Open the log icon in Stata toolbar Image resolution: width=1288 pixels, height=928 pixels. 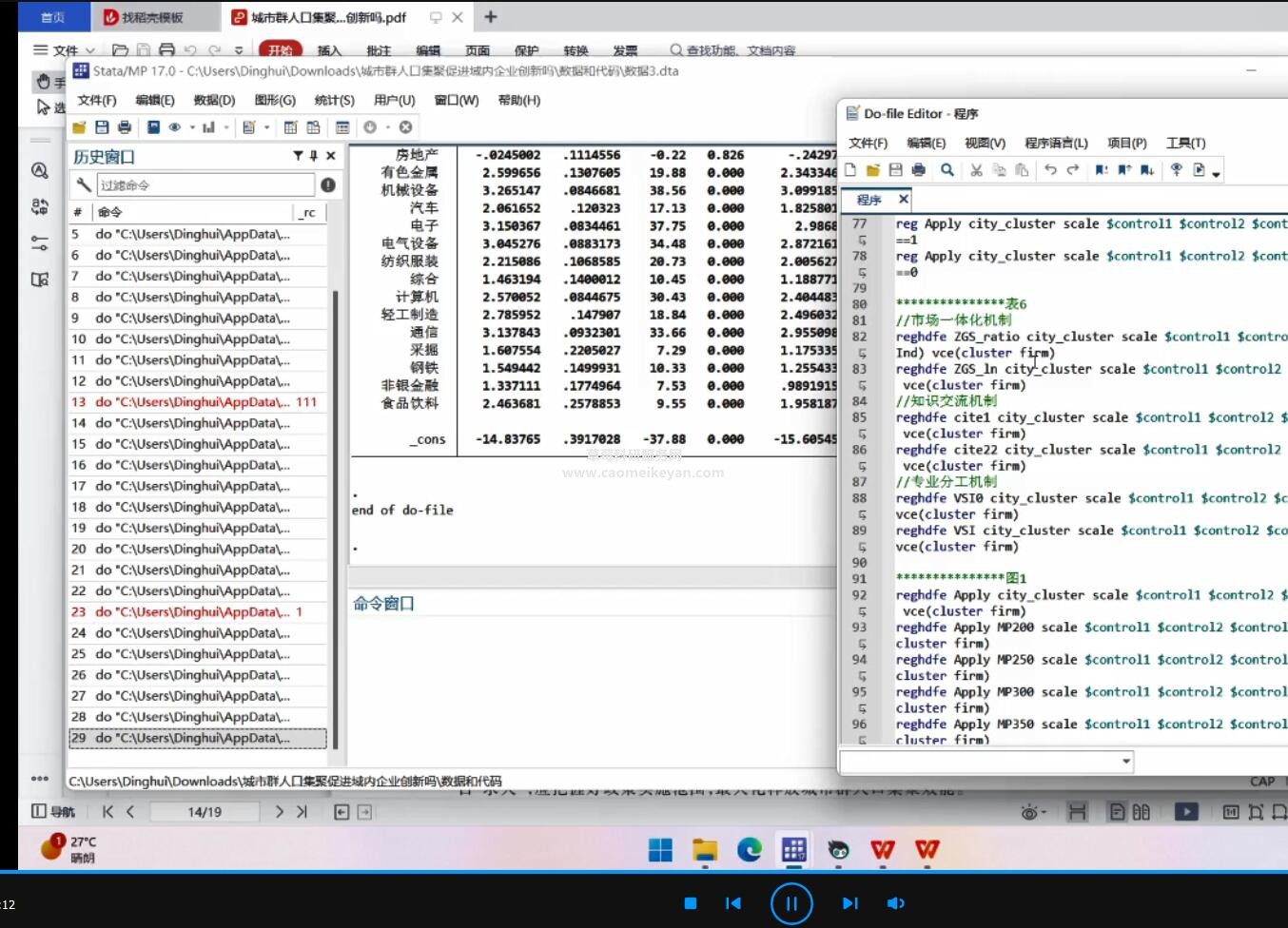[x=153, y=127]
